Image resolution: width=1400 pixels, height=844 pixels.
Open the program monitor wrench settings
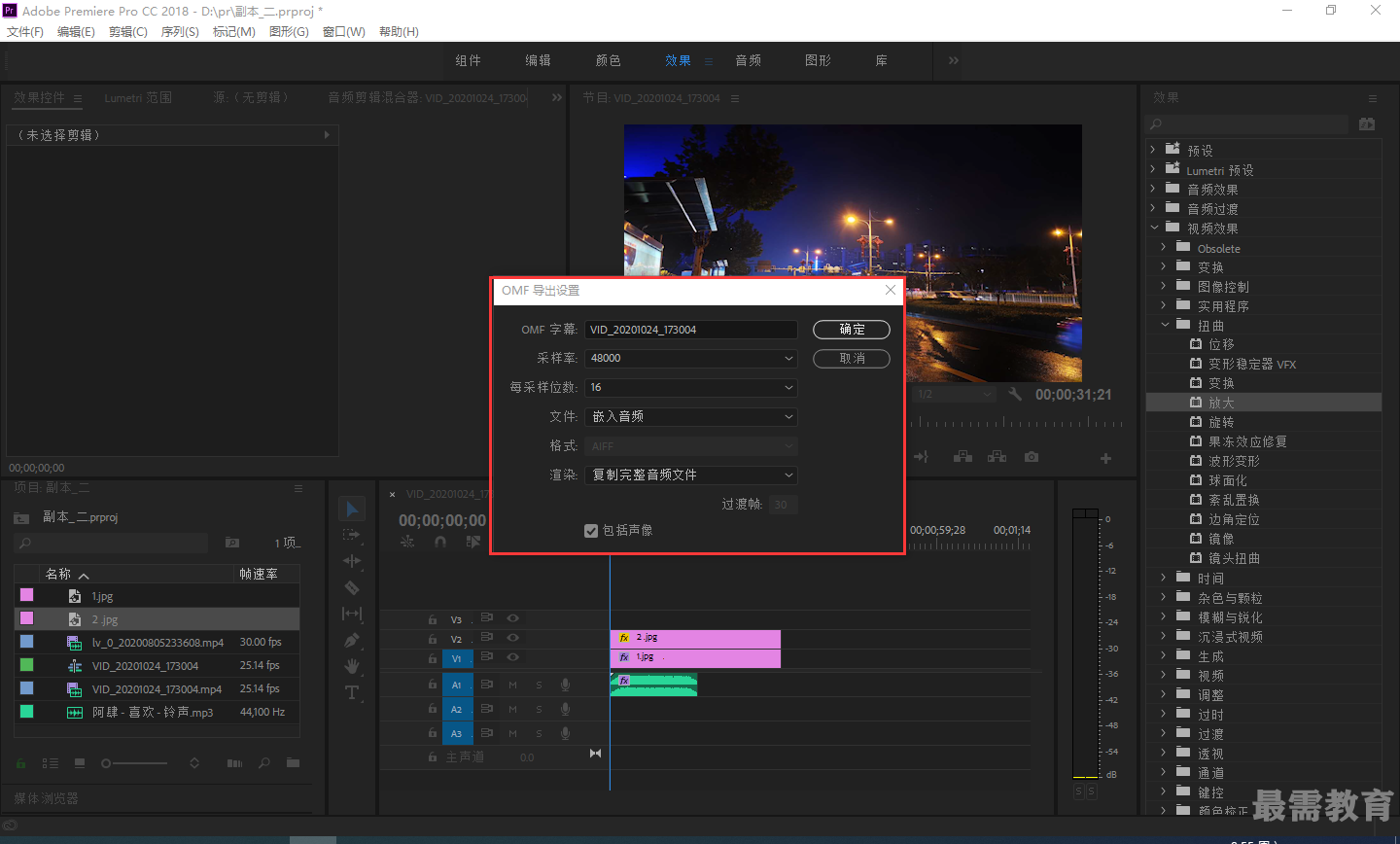coord(1015,395)
